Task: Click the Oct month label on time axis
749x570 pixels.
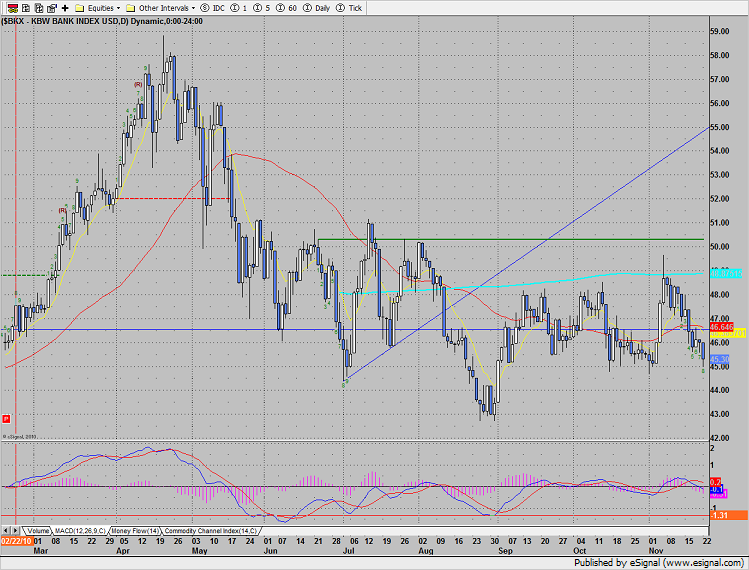Action: pos(579,551)
